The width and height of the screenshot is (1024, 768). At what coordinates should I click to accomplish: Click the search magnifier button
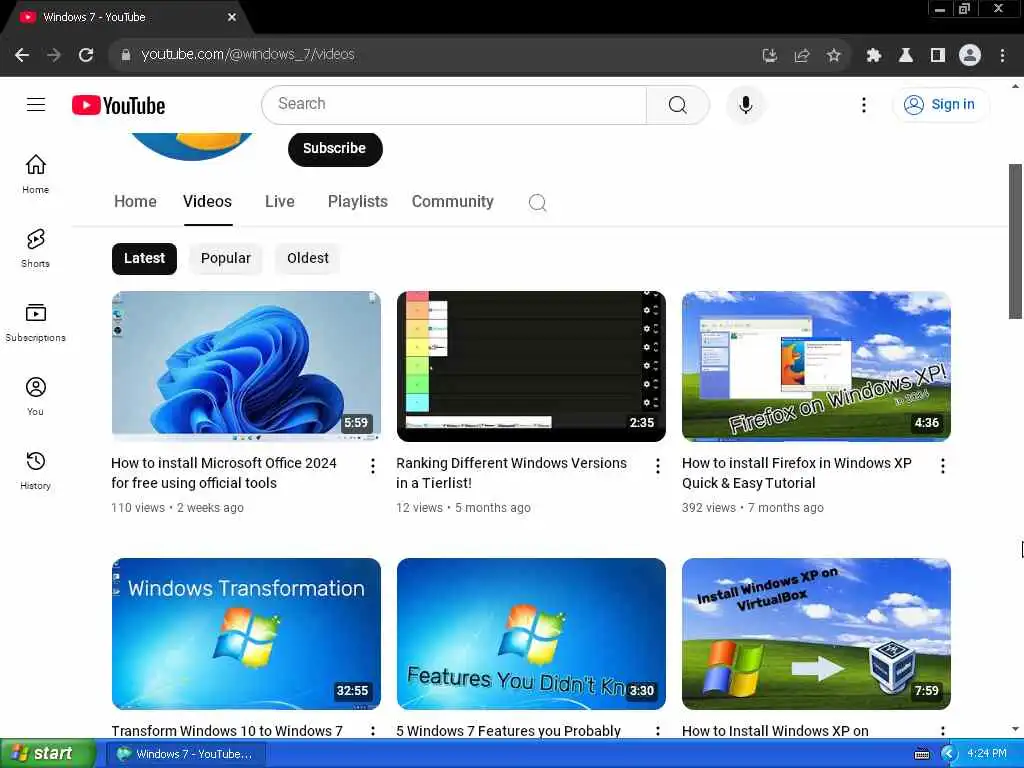(x=677, y=104)
